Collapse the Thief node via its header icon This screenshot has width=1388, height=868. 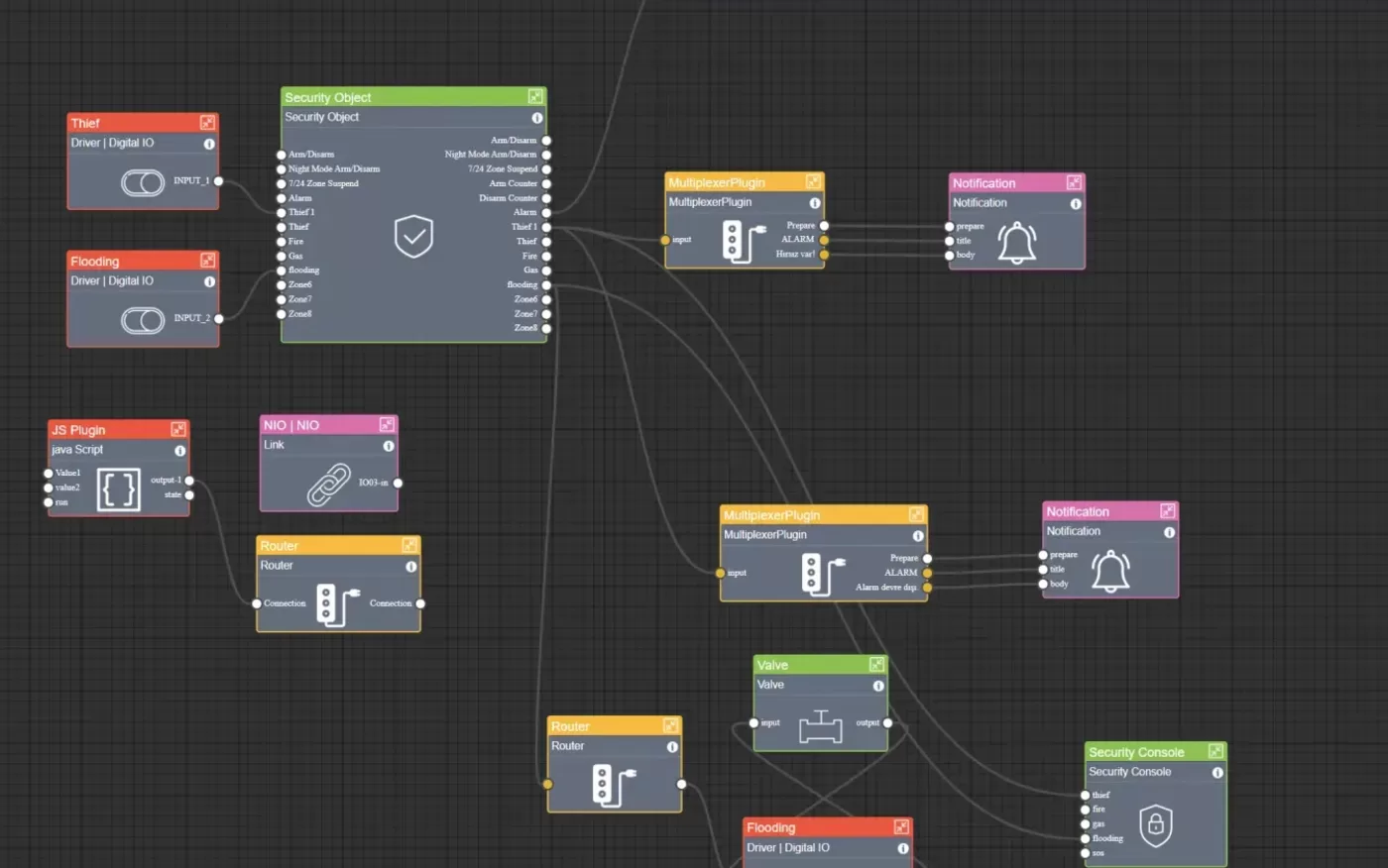[x=207, y=123]
